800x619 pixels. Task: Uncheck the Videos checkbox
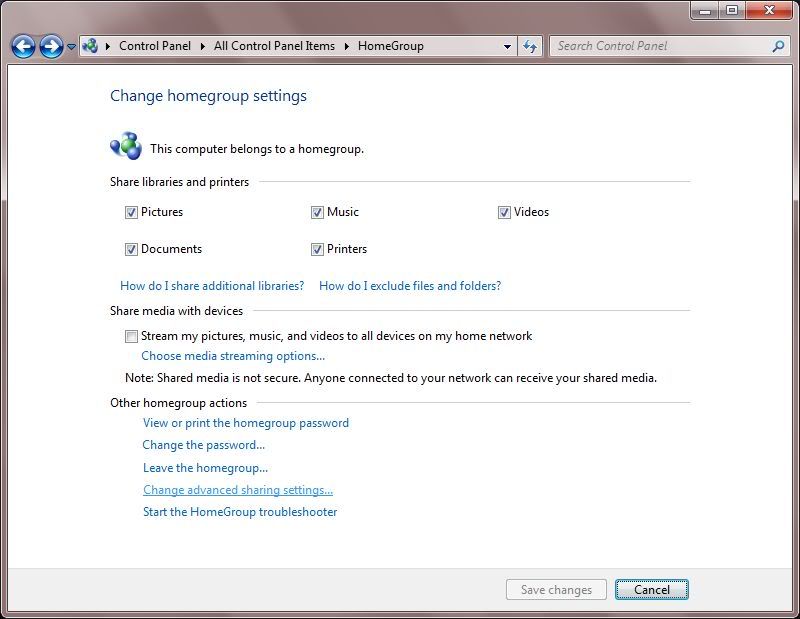504,212
